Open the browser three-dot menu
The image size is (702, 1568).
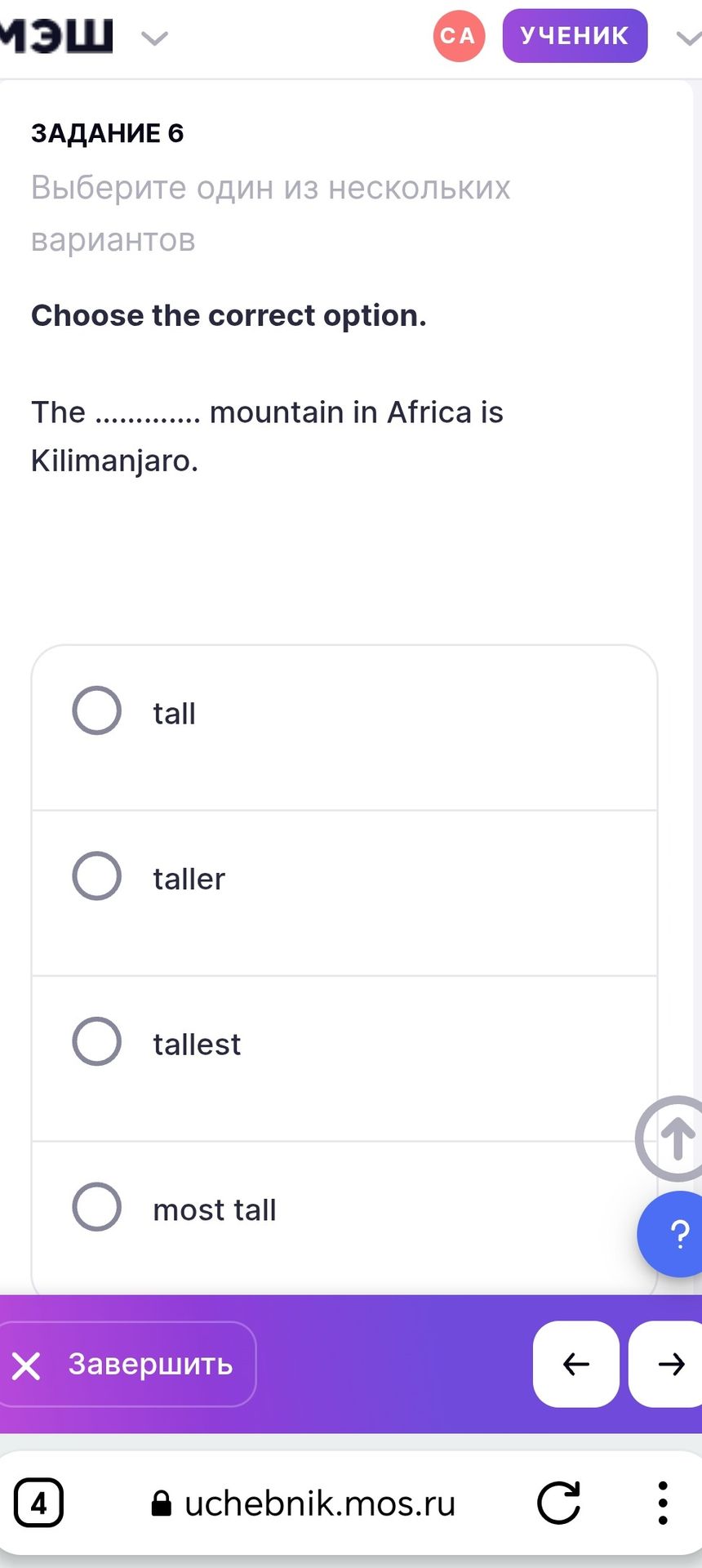tap(663, 1503)
